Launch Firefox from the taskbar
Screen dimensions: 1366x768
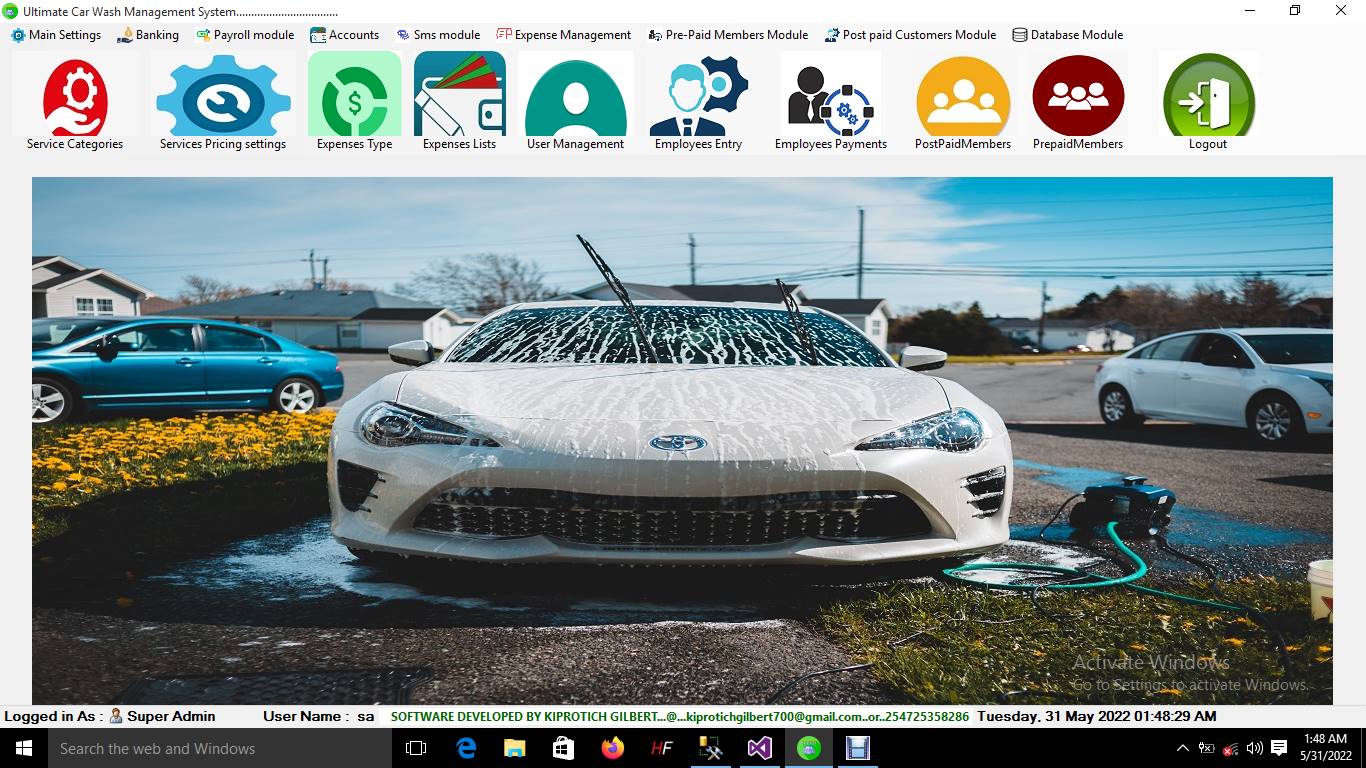pos(612,748)
